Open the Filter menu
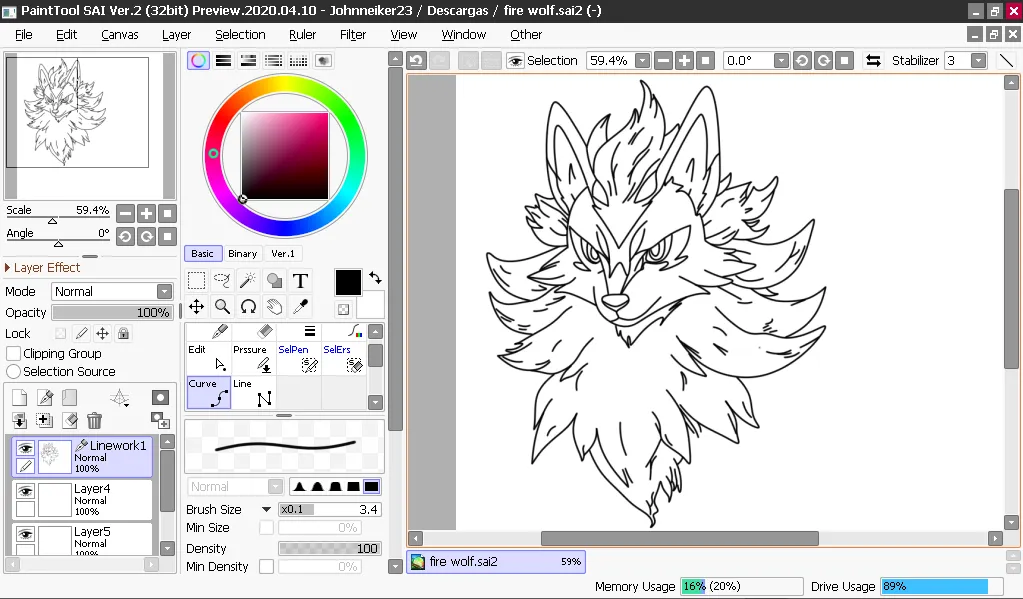The image size is (1023, 599). (353, 35)
